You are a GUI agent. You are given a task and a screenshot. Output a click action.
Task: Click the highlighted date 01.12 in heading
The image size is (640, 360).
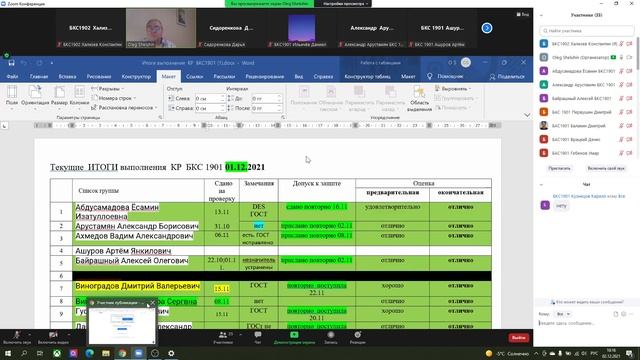point(236,167)
